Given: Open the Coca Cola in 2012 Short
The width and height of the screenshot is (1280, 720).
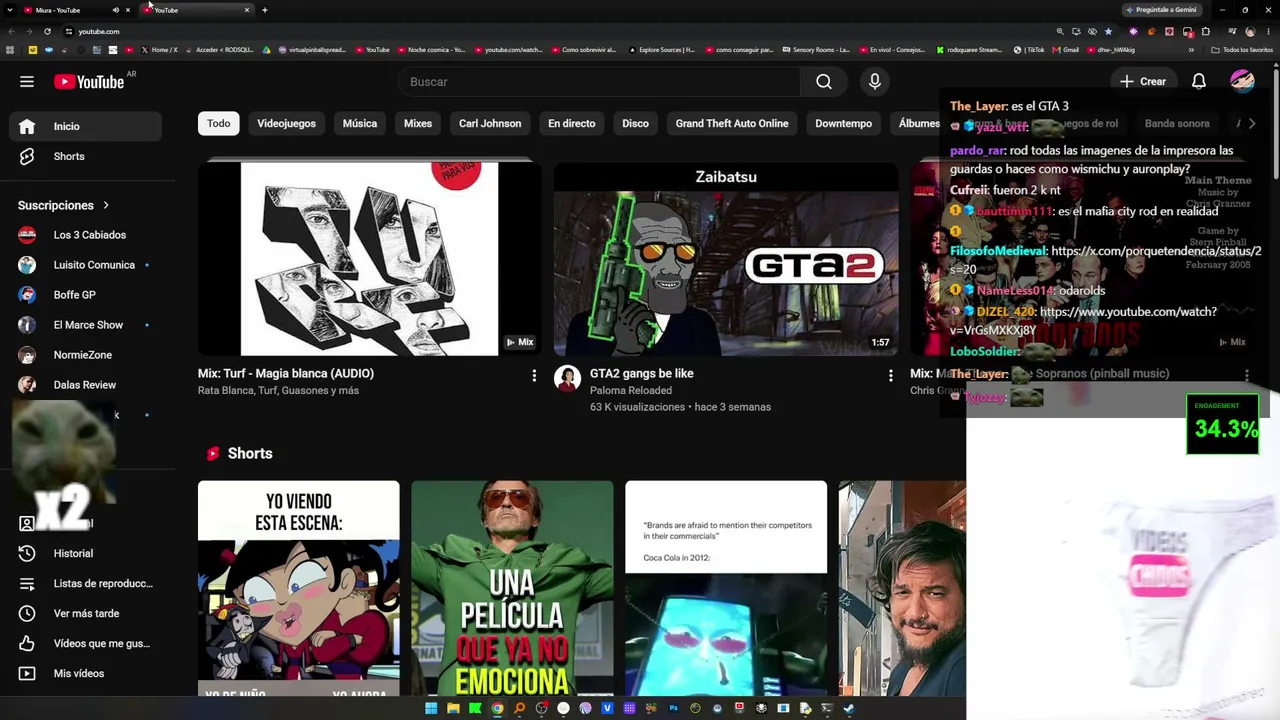Looking at the screenshot, I should pos(726,588).
